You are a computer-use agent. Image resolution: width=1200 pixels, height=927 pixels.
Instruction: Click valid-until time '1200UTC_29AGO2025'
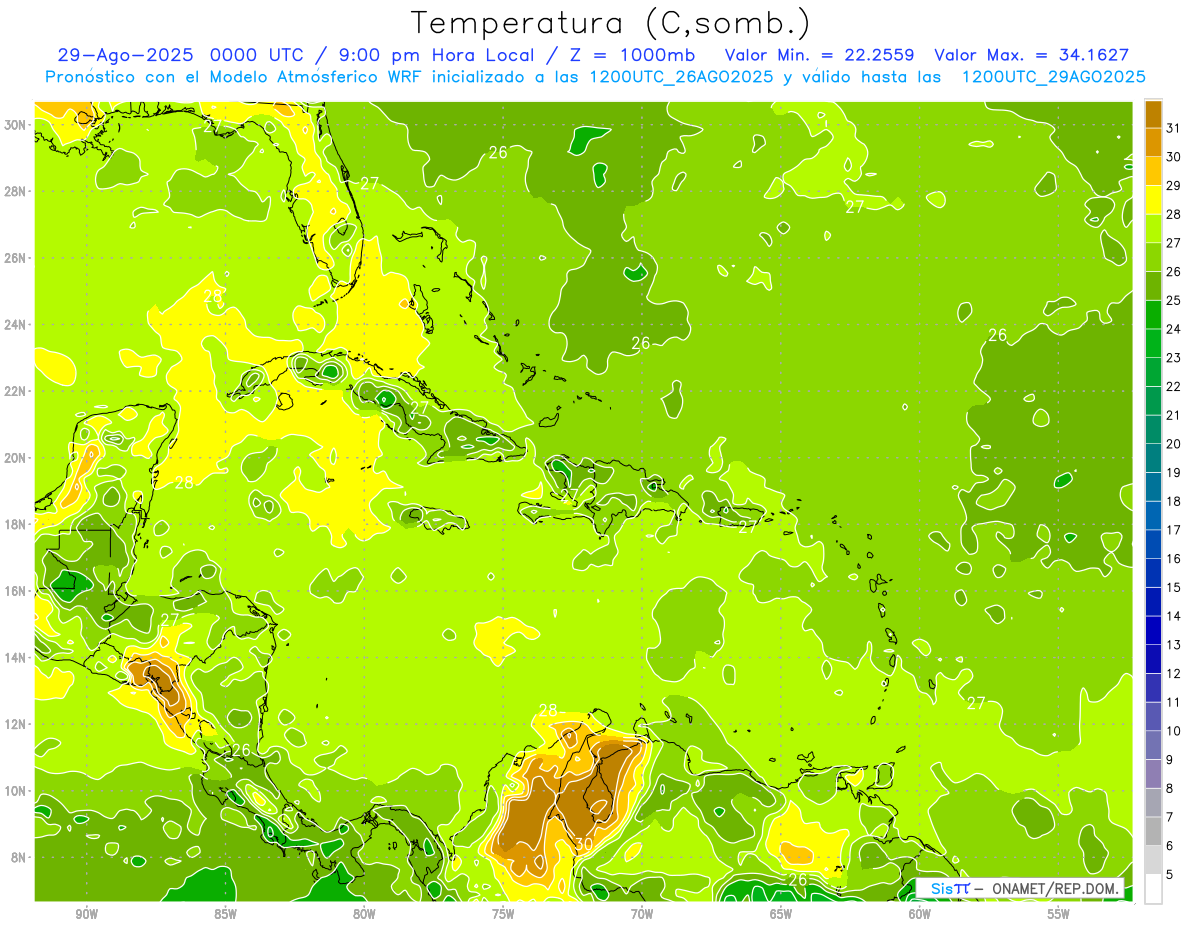pos(1053,77)
